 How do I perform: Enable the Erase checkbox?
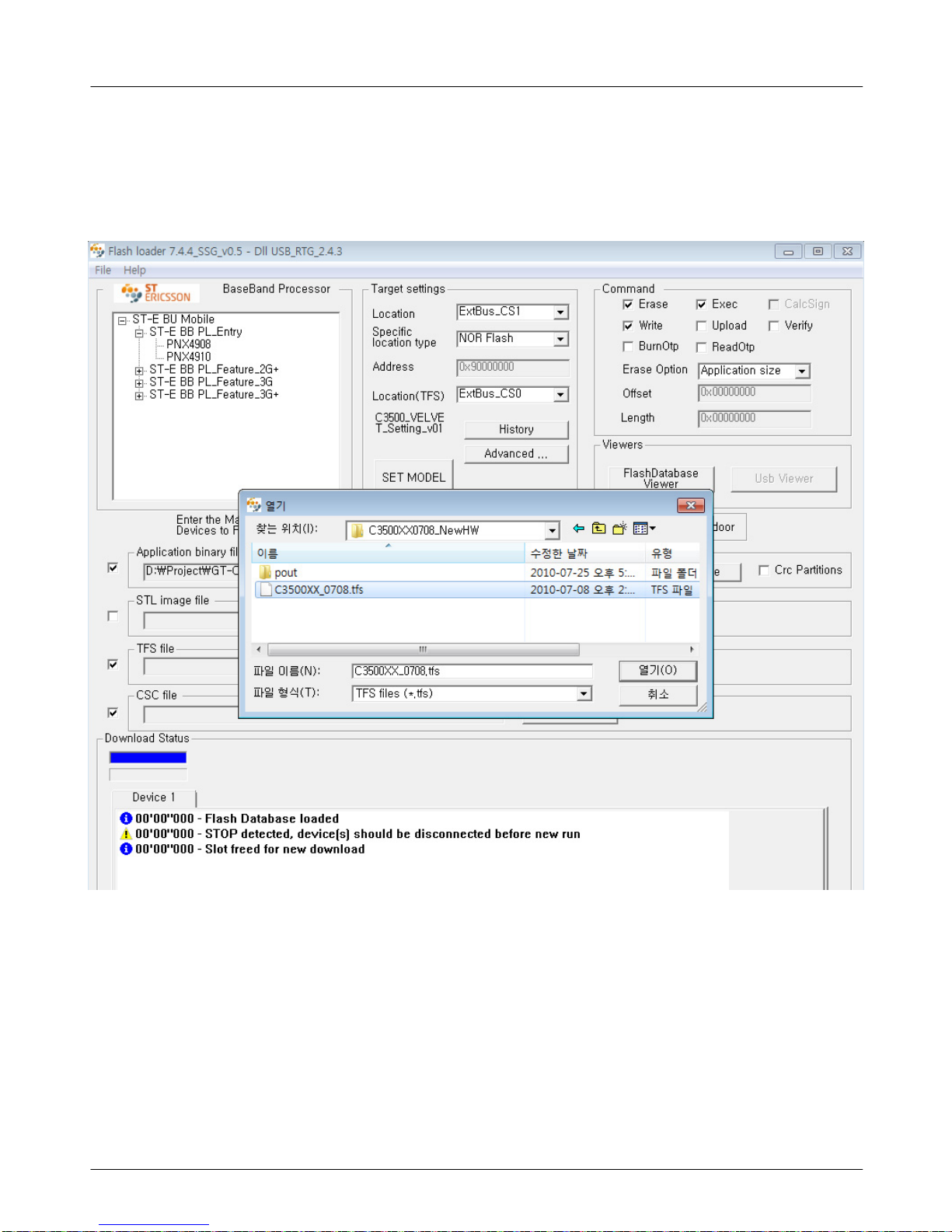[628, 305]
